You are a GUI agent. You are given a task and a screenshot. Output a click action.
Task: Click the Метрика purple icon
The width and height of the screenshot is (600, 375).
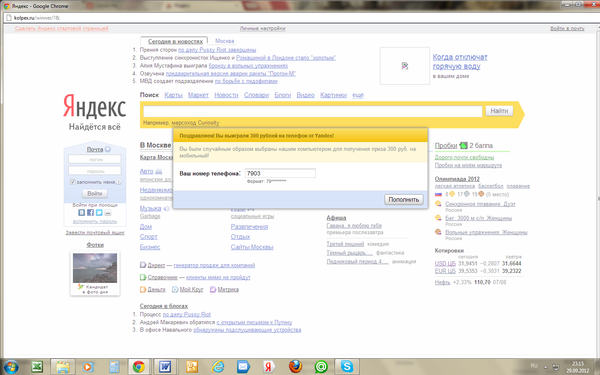coord(213,289)
